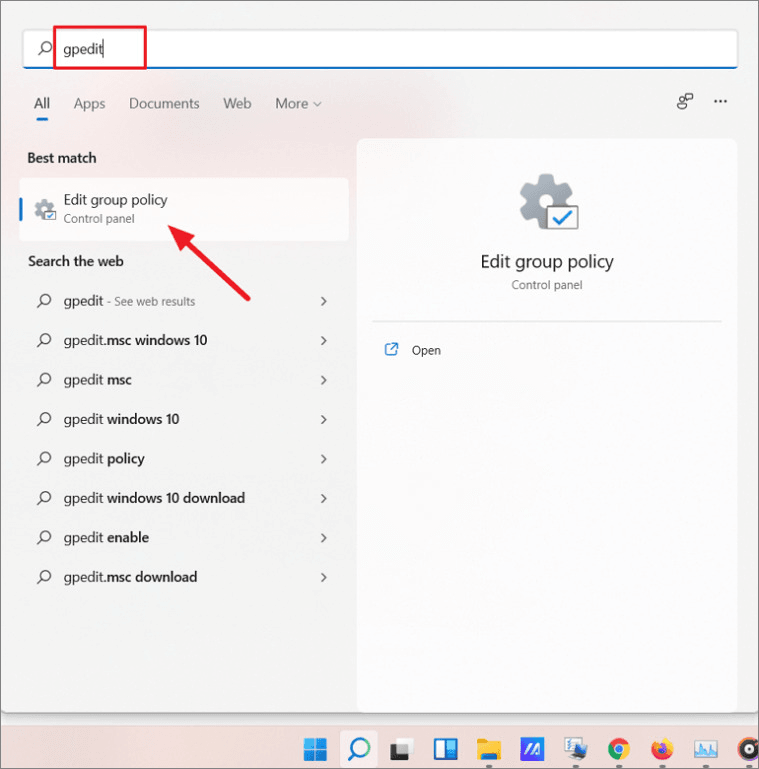Image resolution: width=759 pixels, height=769 pixels.
Task: Expand arrow for 'gpedit windows 10'
Action: point(324,419)
